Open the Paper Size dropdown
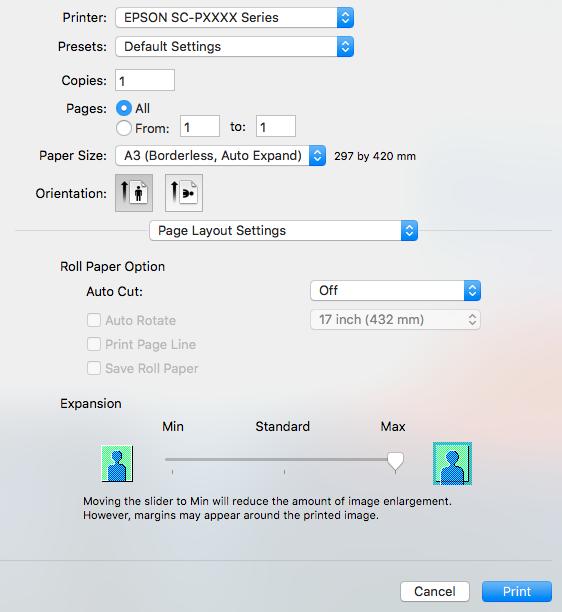 221,156
